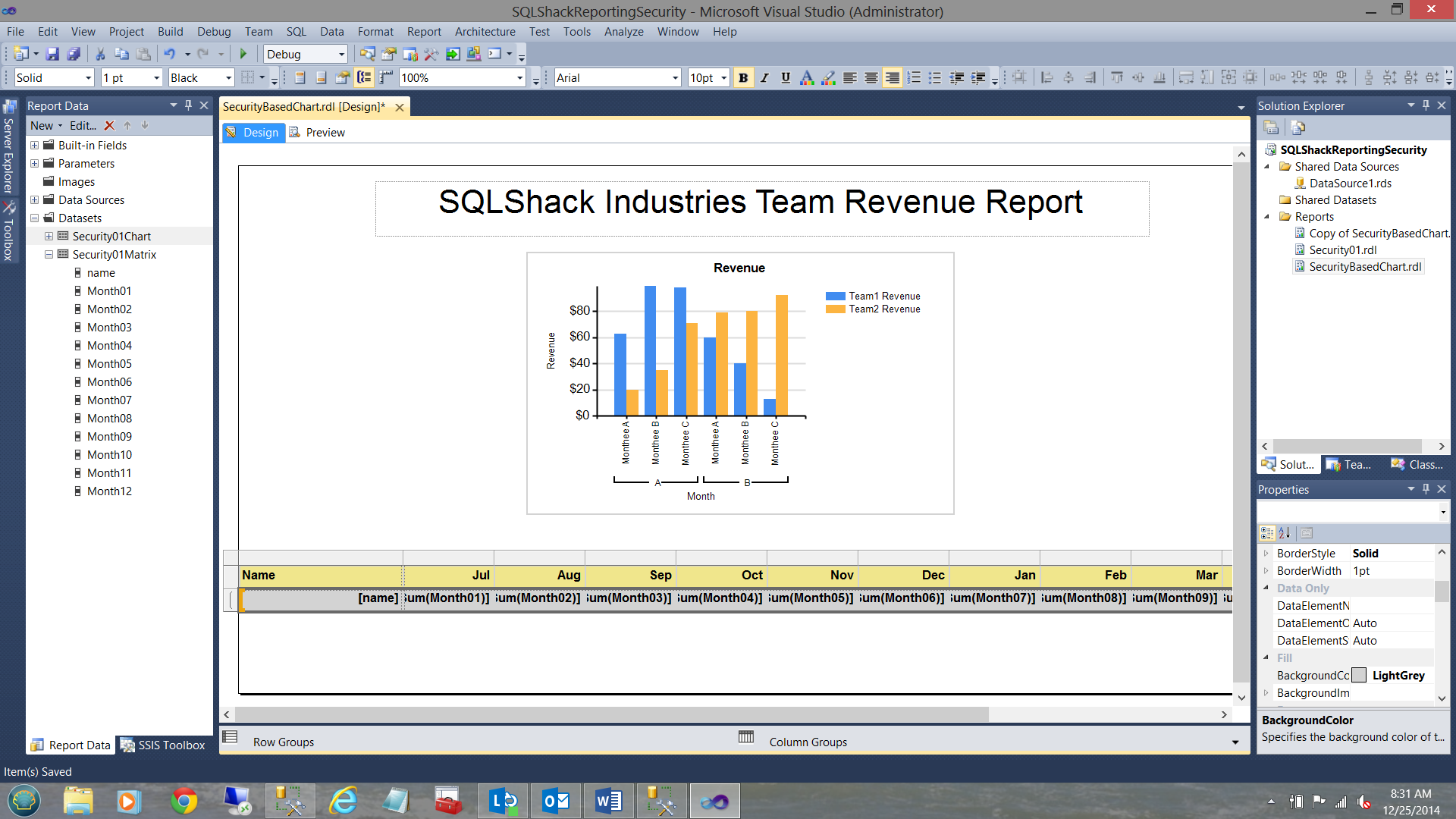The height and width of the screenshot is (819, 1456).
Task: Click the Undo arrow icon
Action: [169, 54]
